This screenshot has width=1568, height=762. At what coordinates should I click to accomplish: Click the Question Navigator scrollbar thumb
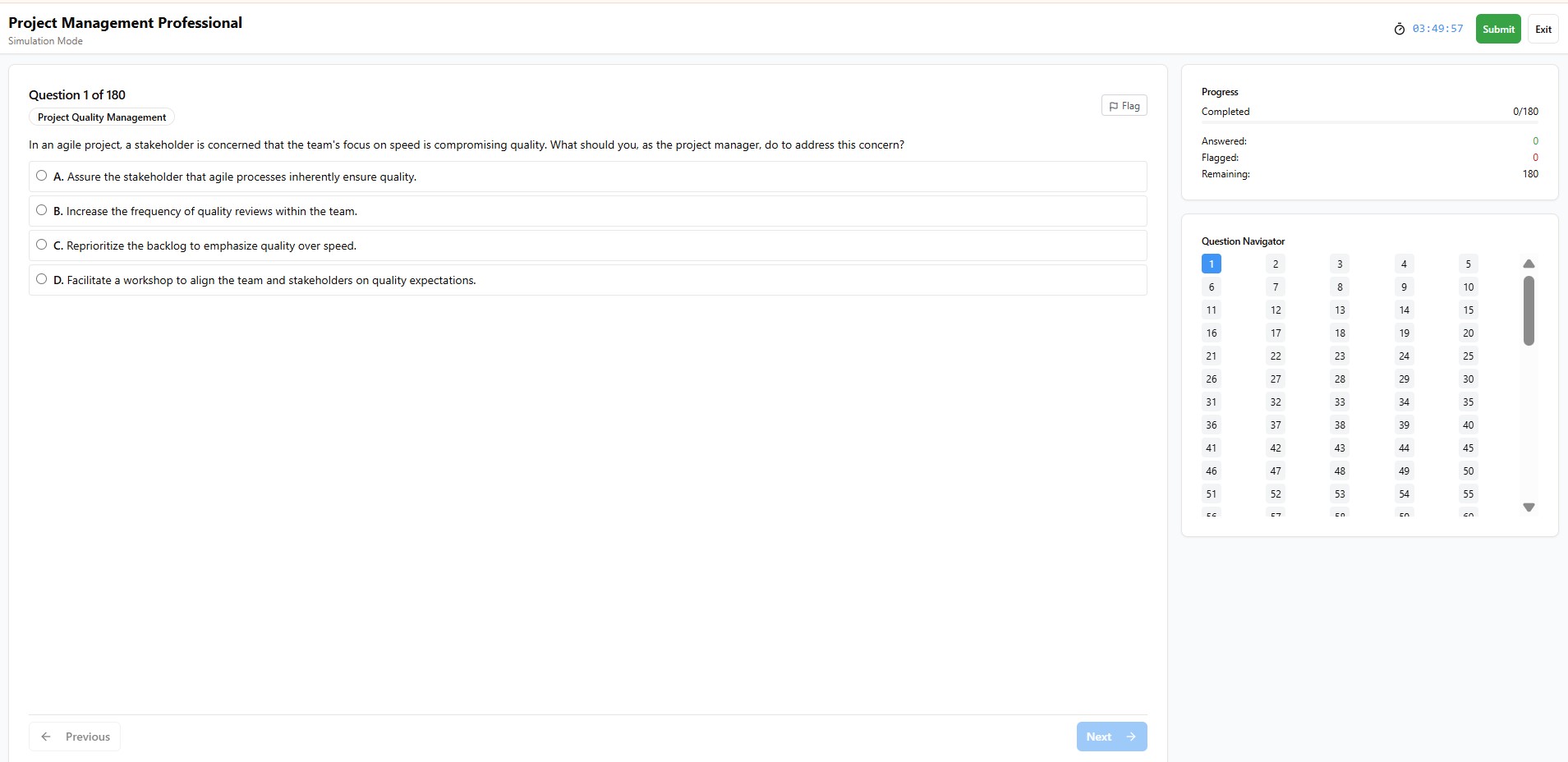(x=1529, y=310)
